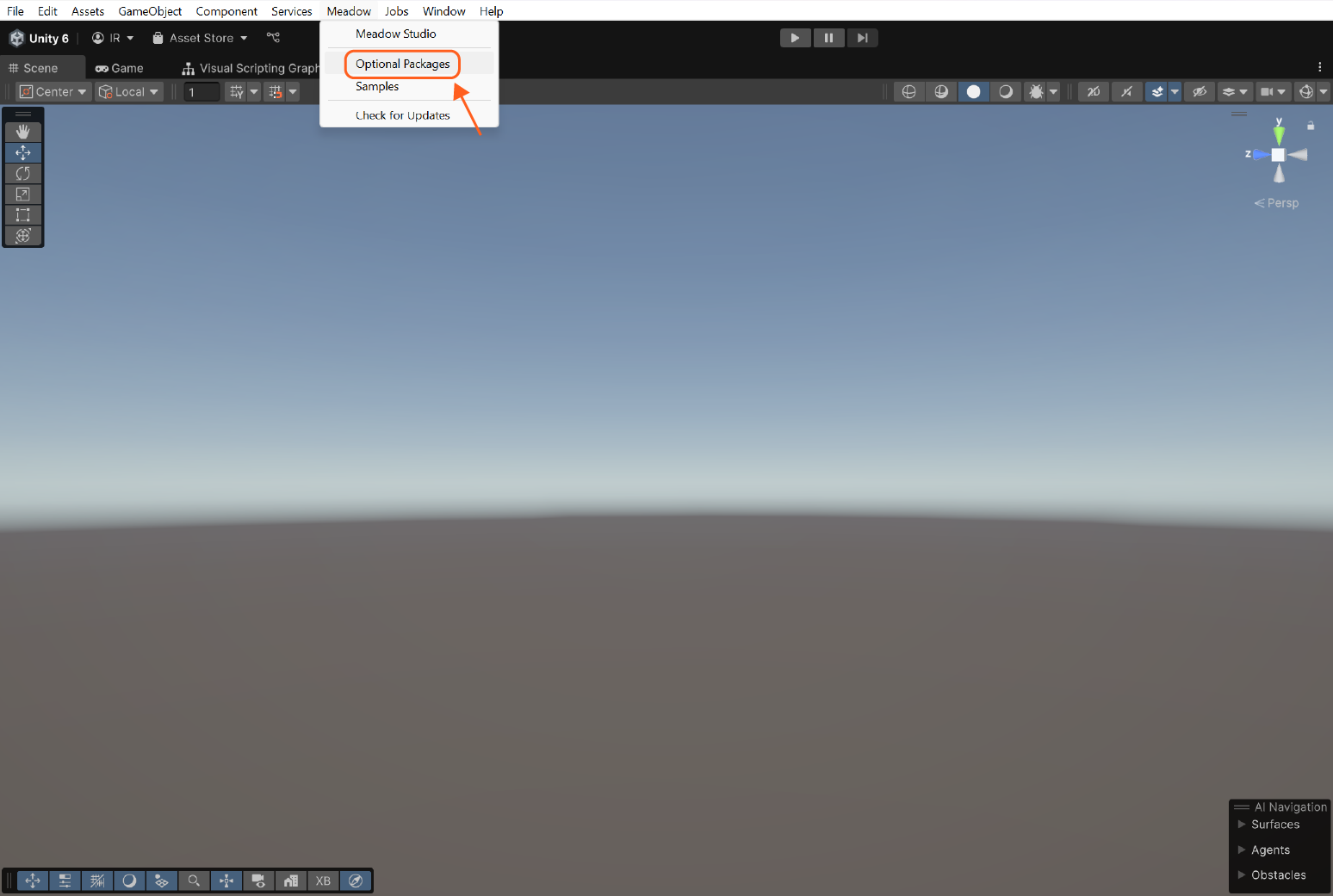Image resolution: width=1333 pixels, height=896 pixels.
Task: Click the search icon in bottom overlay toolbar
Action: coord(194,881)
